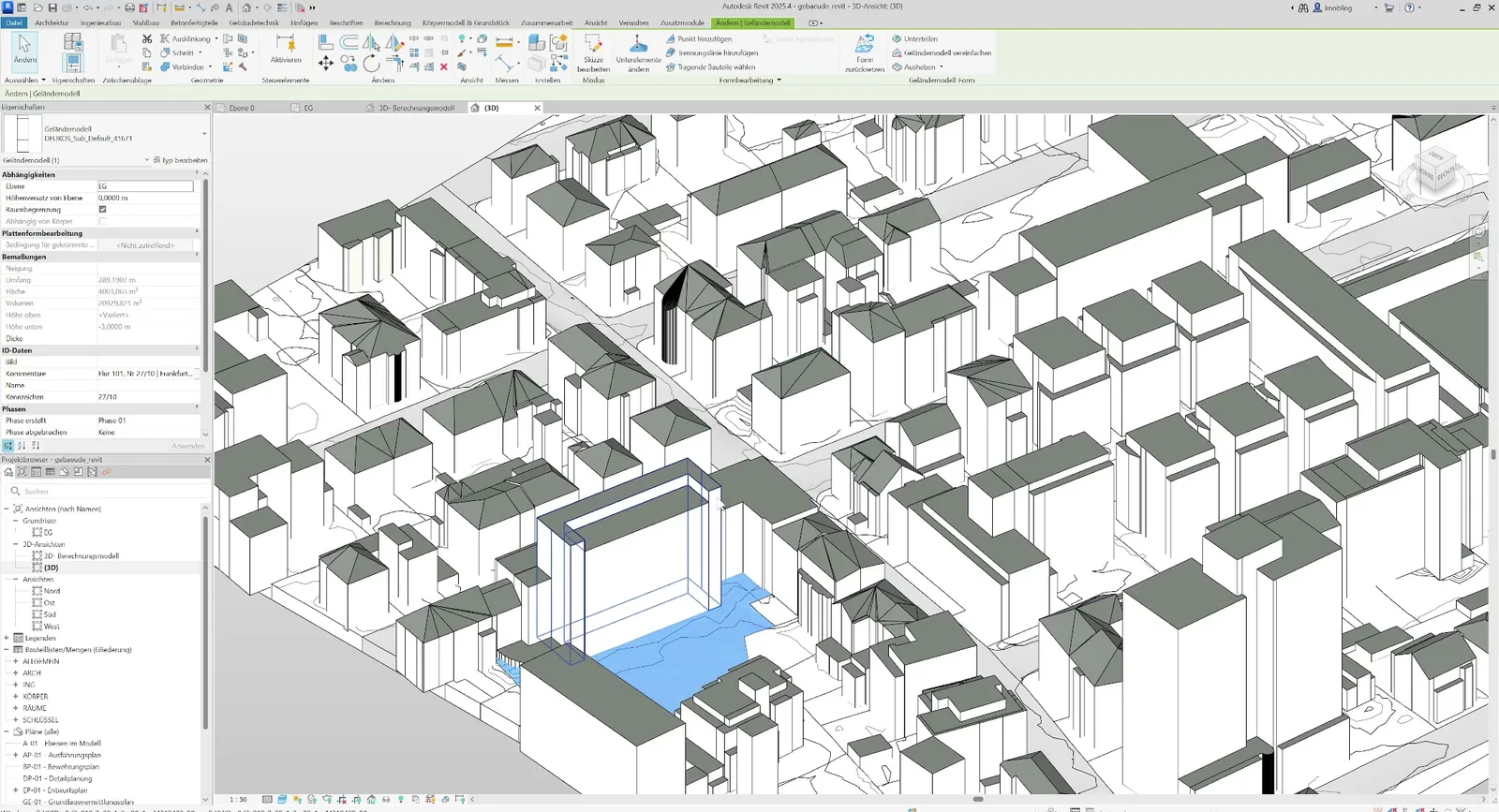This screenshot has width=1499, height=812.
Task: Collapse the Ansichten (nach Namen) tree node
Action: point(7,509)
